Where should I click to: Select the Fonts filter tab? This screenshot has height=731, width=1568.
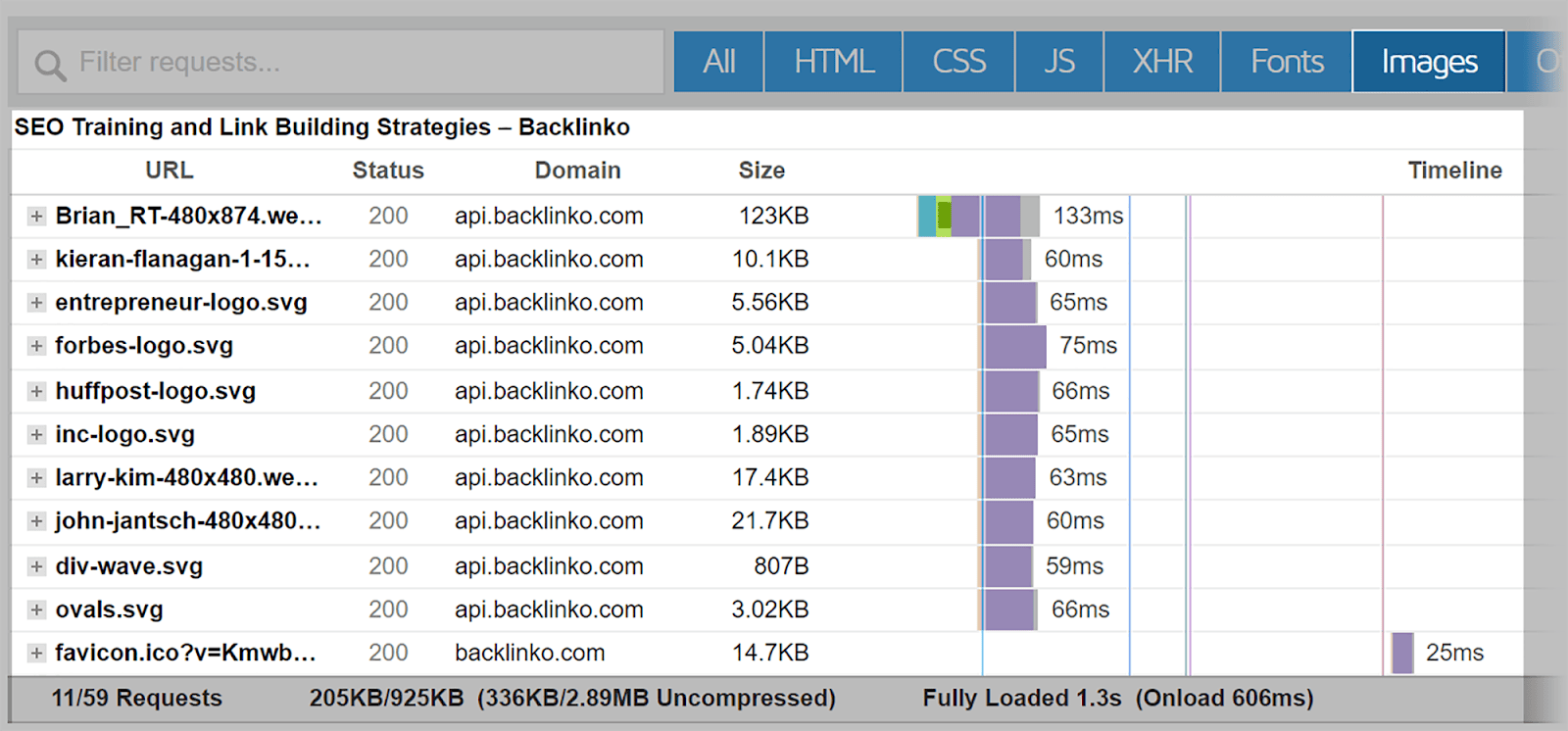[1287, 62]
